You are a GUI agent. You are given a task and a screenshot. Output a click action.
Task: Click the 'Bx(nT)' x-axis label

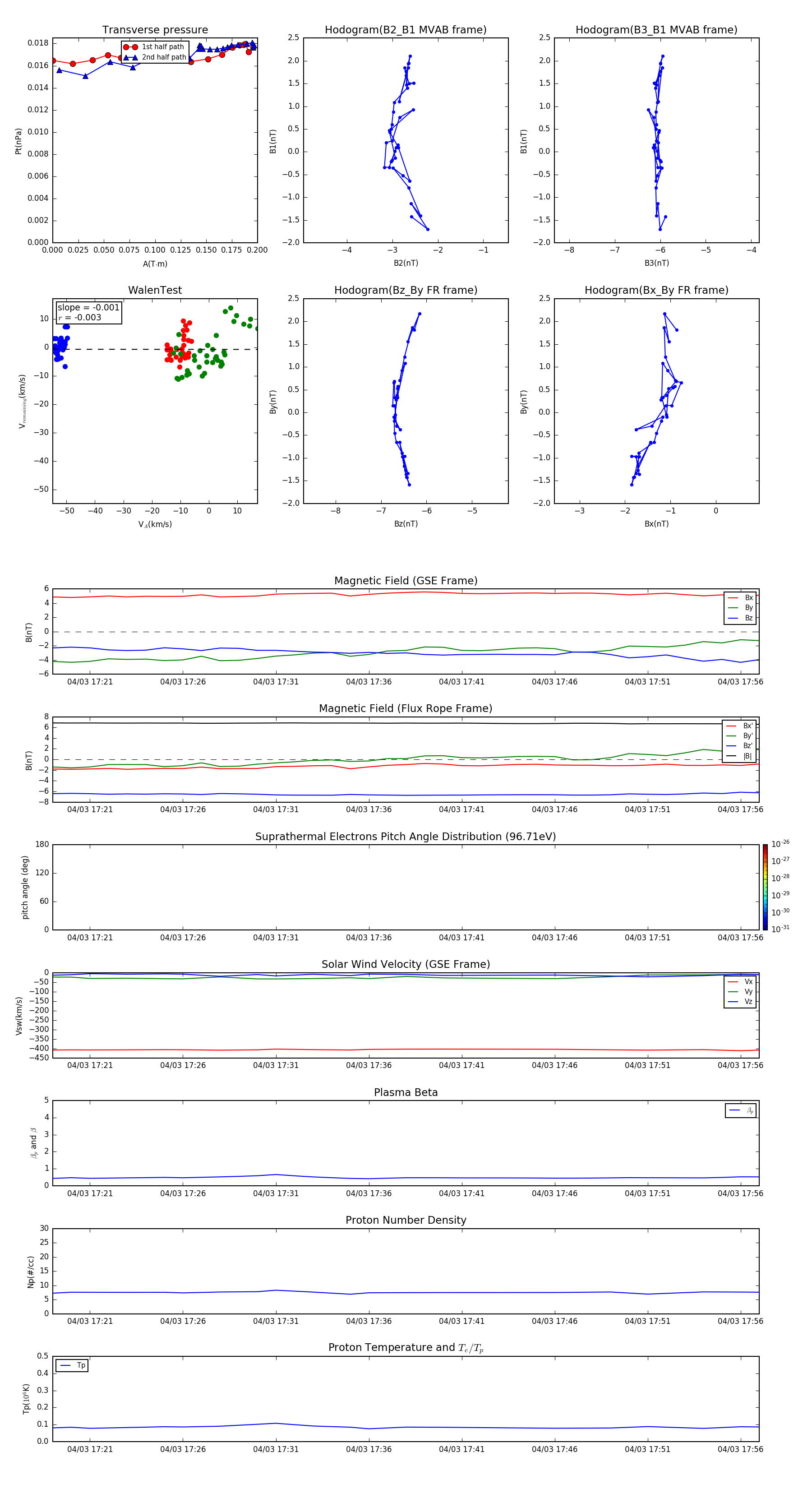point(656,524)
